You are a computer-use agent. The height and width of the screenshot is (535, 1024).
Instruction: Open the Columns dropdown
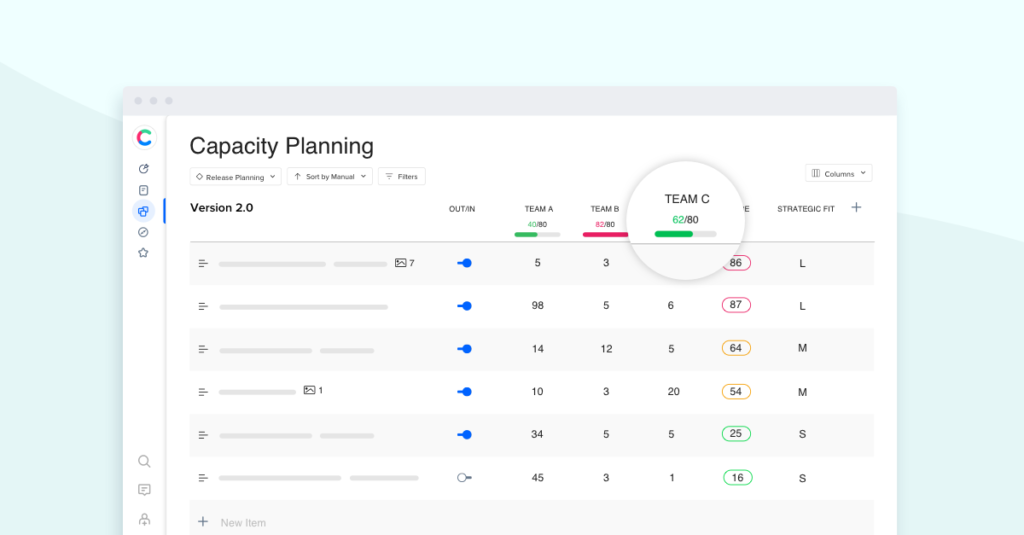point(838,174)
